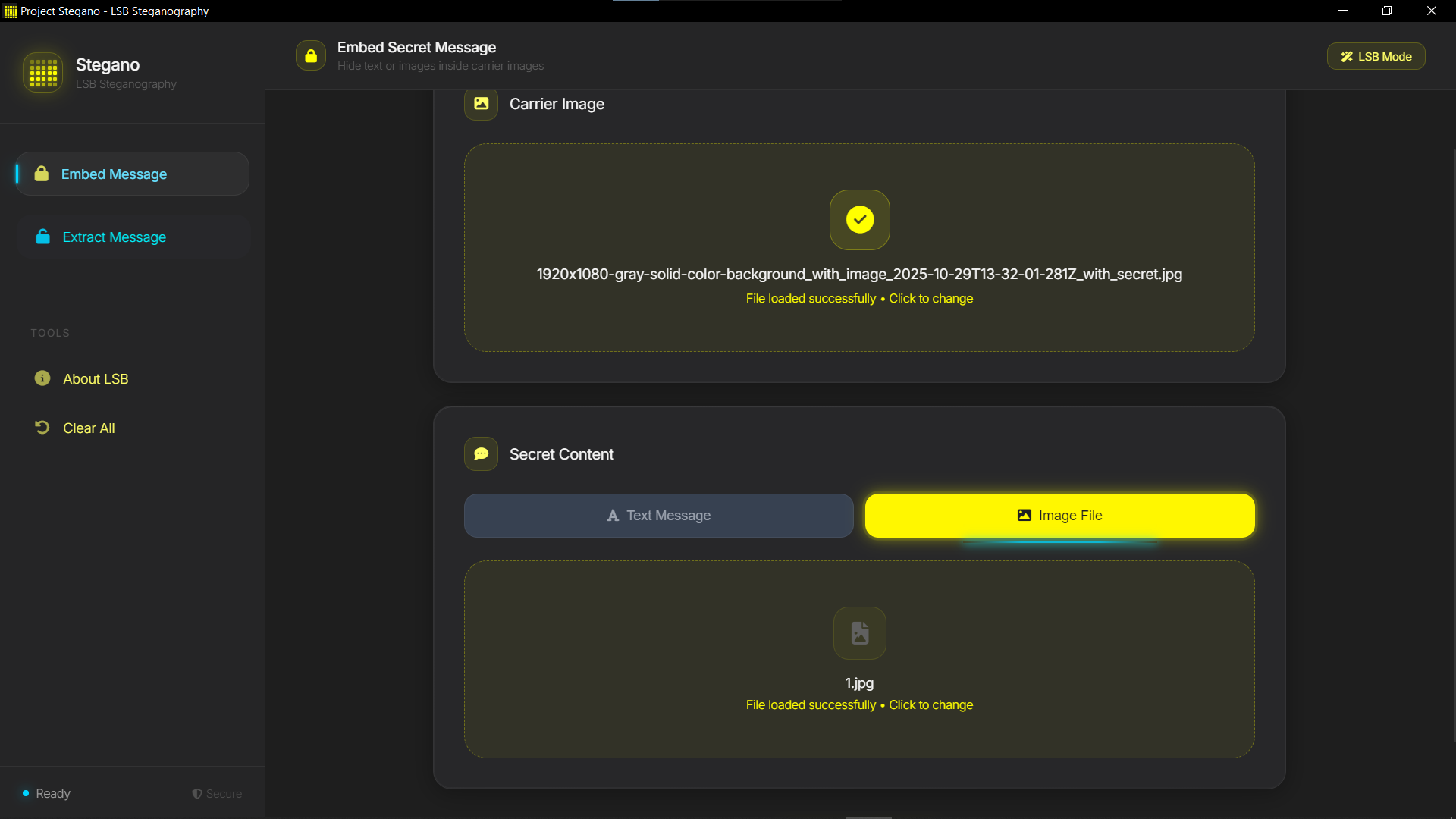Click the yellow checkmark icon in carrier box
The height and width of the screenshot is (819, 1456).
click(859, 220)
